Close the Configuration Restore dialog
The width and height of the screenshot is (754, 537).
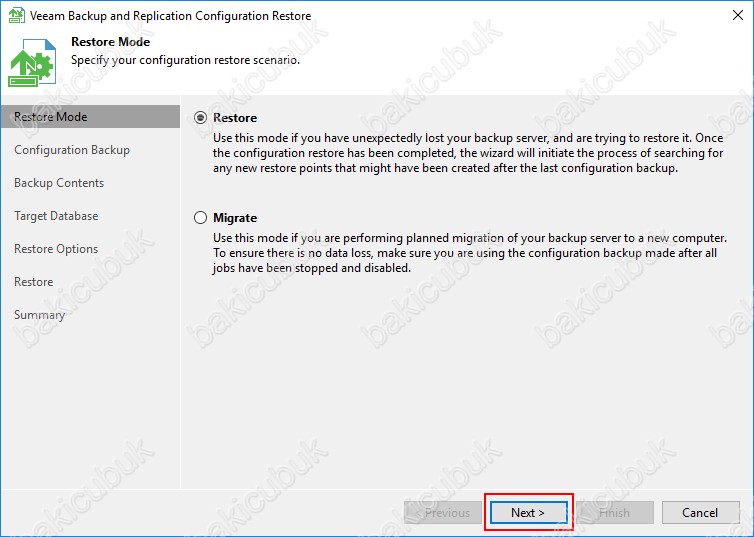pos(738,15)
